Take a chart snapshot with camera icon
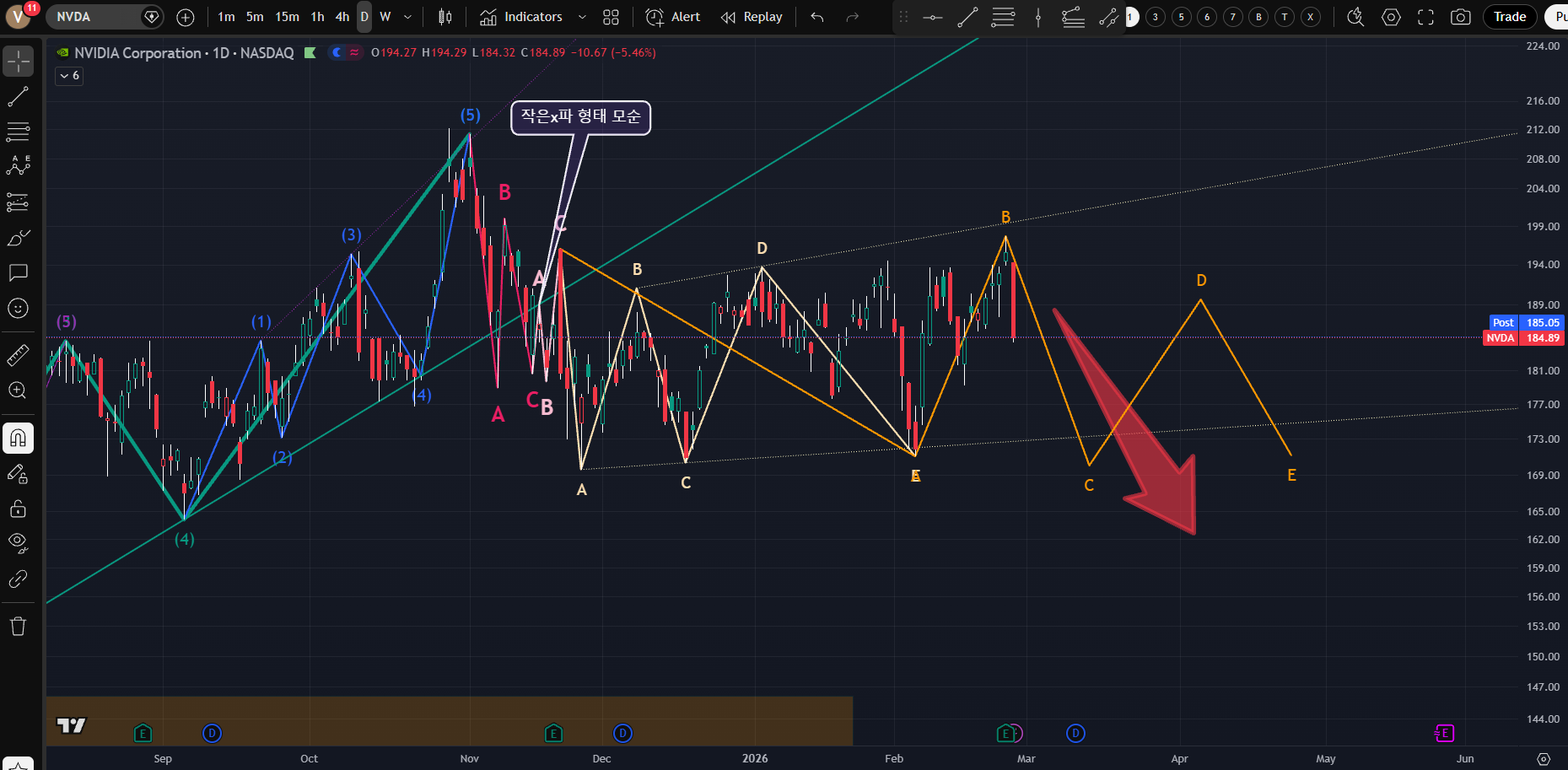The width and height of the screenshot is (1568, 770). pyautogui.click(x=1461, y=17)
